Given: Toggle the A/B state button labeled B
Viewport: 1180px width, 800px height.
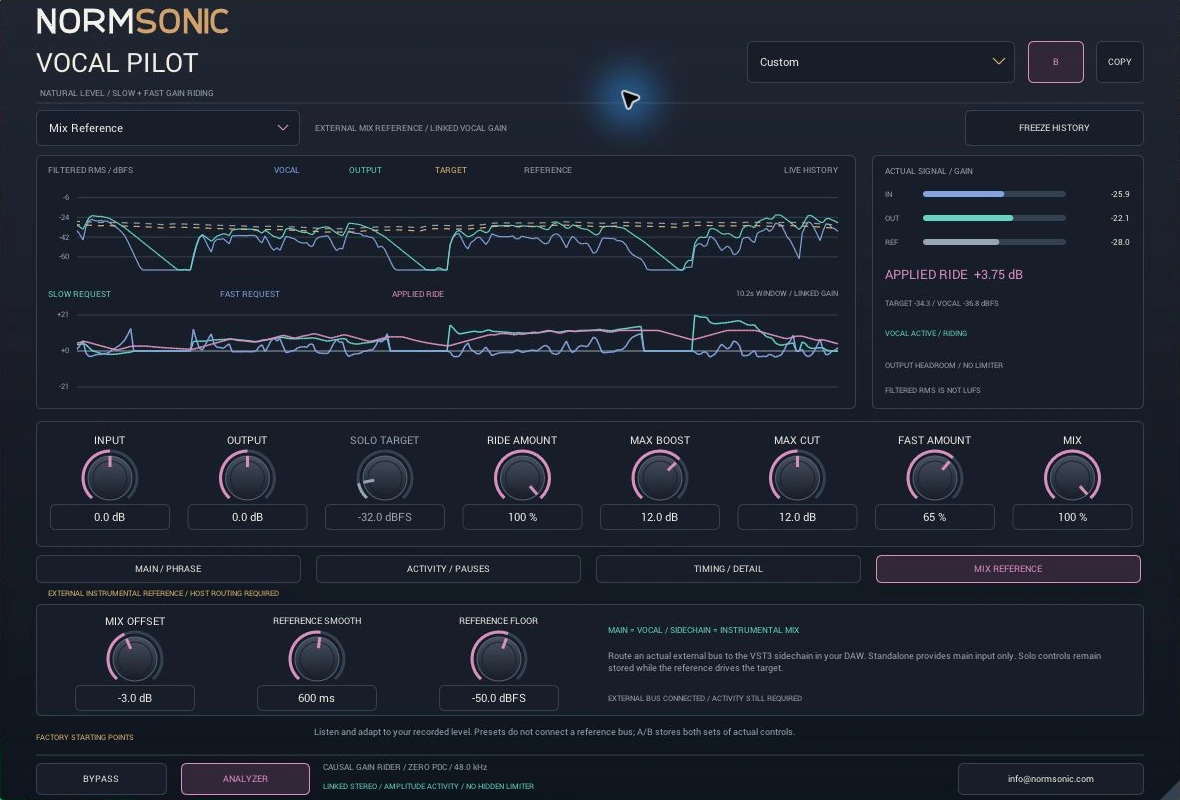Looking at the screenshot, I should pyautogui.click(x=1055, y=62).
